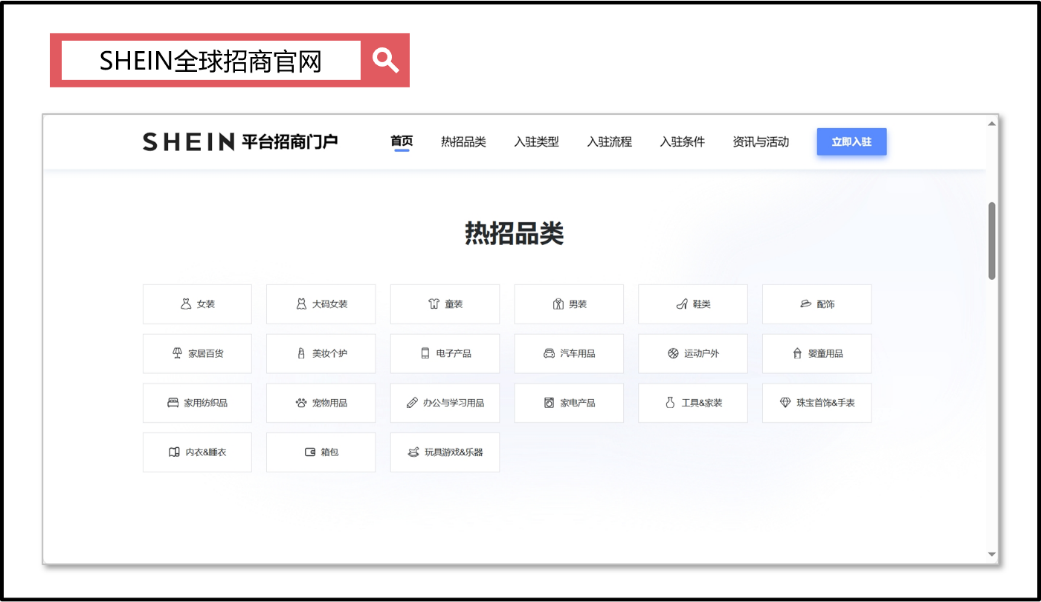Viewport: 1041px width, 602px height.
Task: Click the dress icon for 女装
Action: coord(186,303)
